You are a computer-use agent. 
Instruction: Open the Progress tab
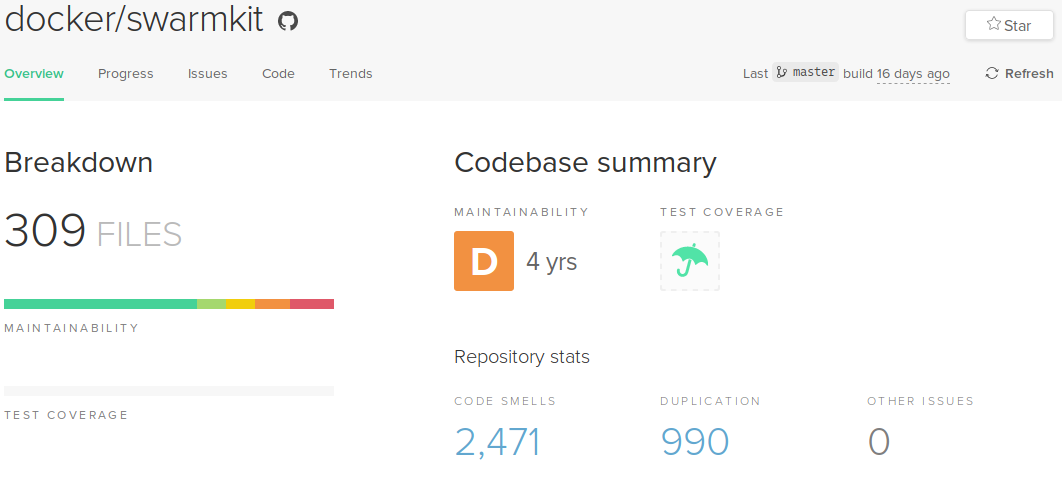(x=126, y=73)
